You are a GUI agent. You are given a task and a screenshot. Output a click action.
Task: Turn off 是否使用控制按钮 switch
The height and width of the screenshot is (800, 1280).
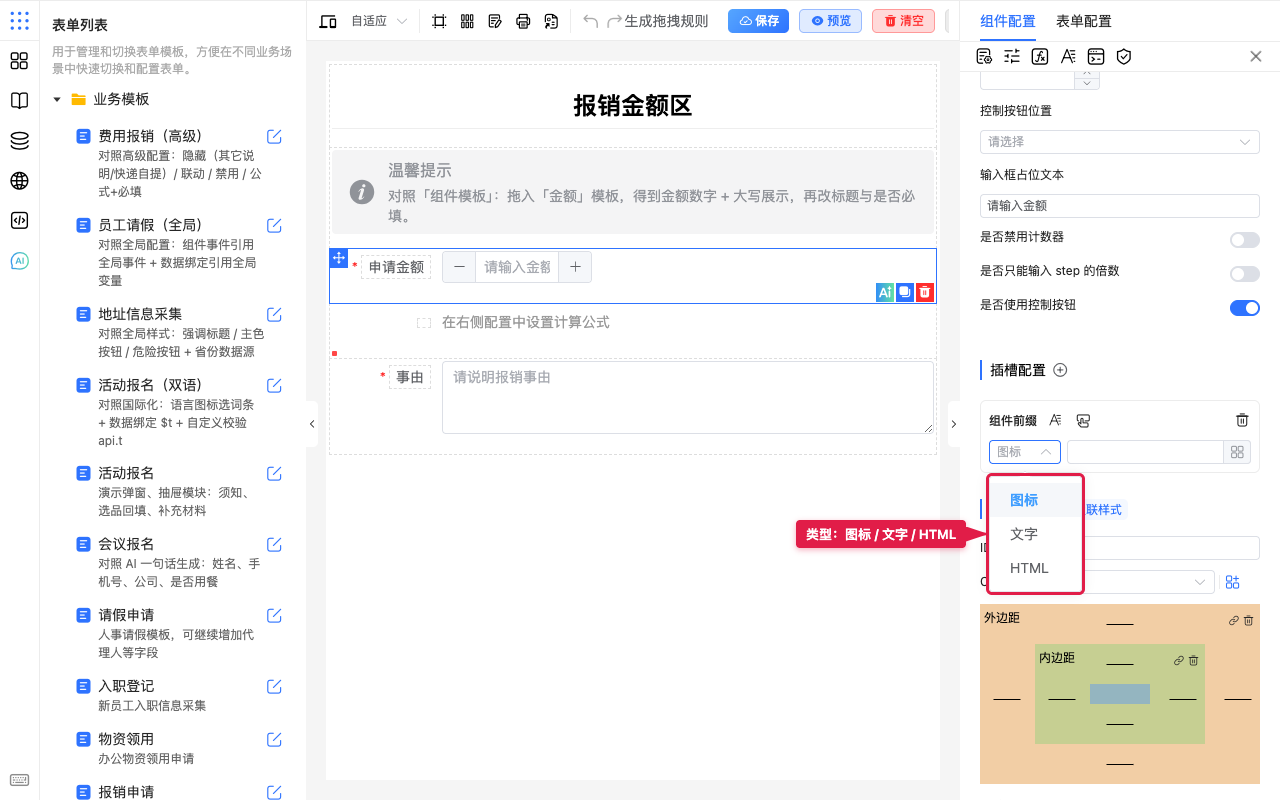[1244, 307]
